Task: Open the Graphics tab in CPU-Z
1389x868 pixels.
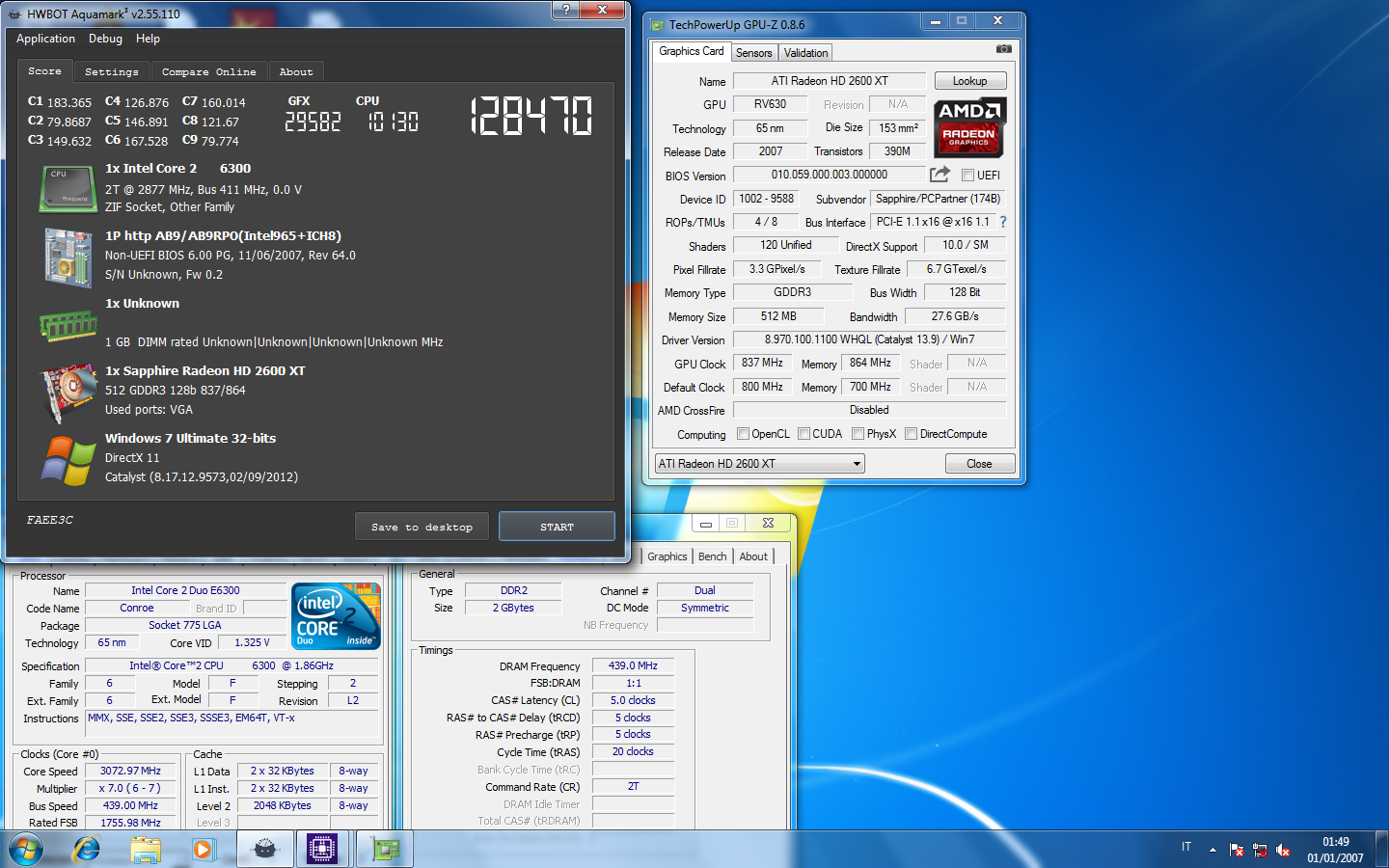Action: 667,556
